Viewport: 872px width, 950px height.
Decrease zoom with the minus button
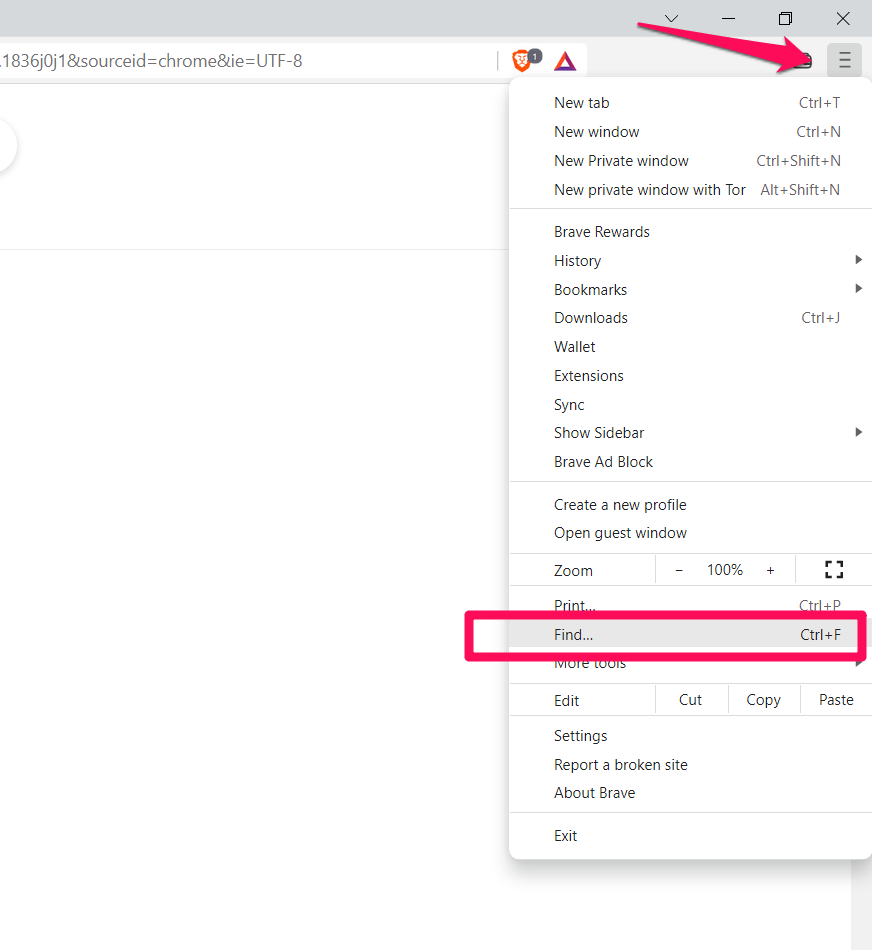(x=679, y=570)
